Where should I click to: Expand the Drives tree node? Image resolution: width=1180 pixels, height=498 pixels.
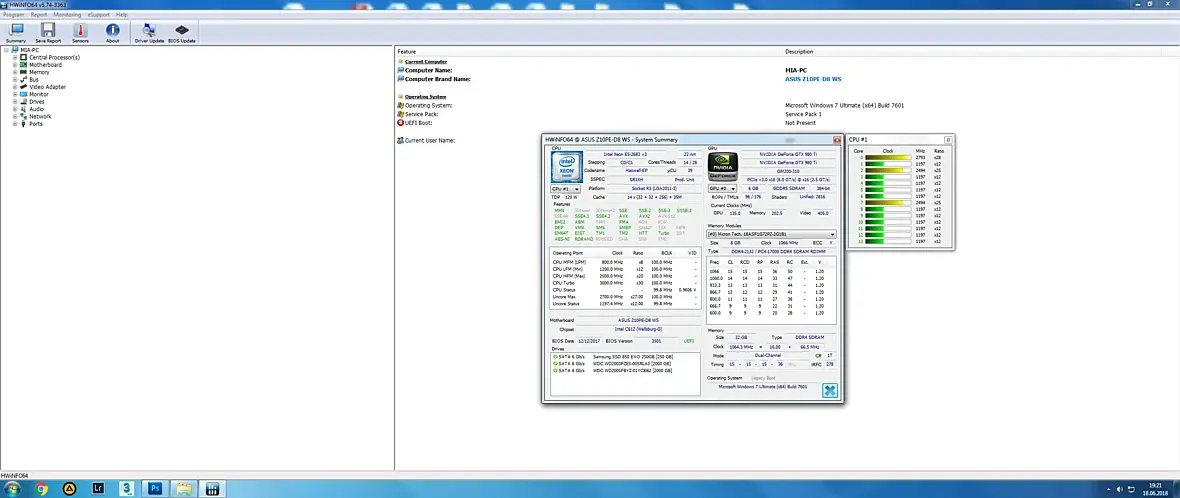(14, 102)
